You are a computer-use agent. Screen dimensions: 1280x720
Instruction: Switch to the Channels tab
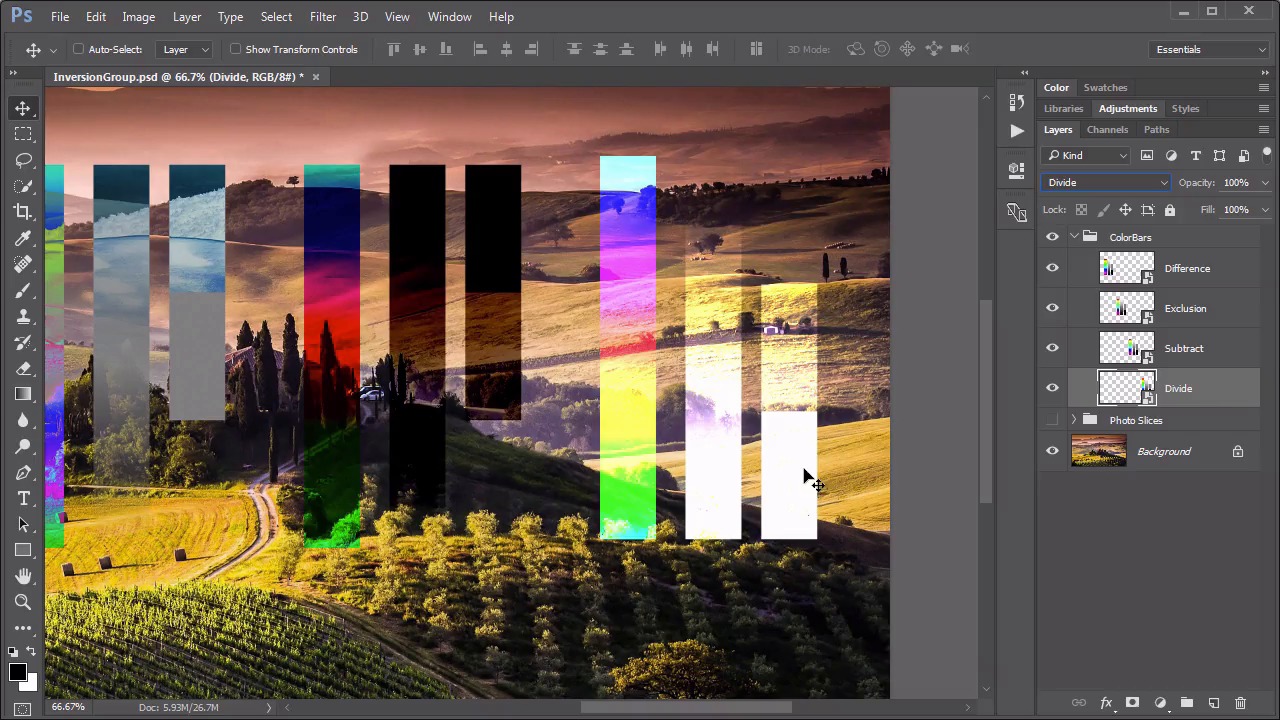(x=1107, y=129)
